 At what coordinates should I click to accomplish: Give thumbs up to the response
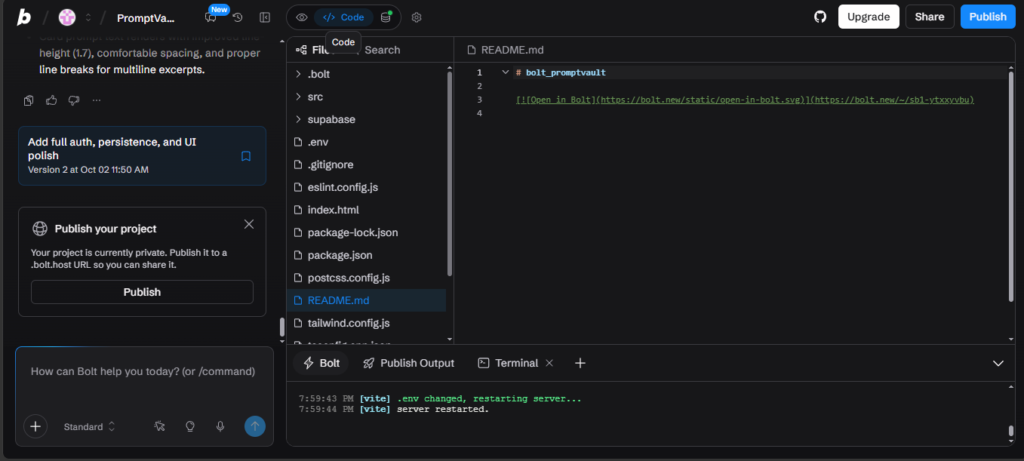[x=52, y=101]
